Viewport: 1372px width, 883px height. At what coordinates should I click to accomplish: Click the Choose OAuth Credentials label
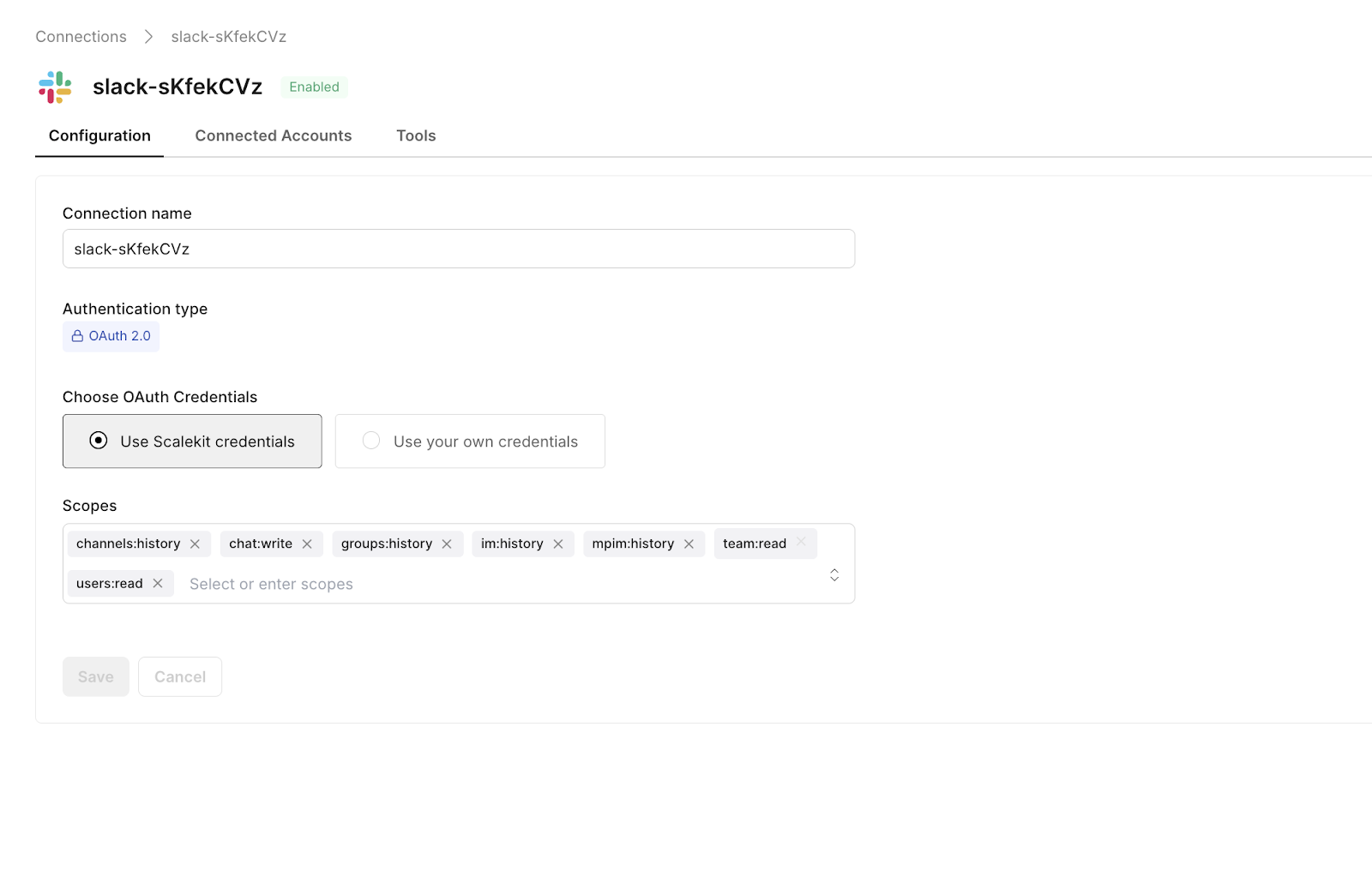point(159,397)
